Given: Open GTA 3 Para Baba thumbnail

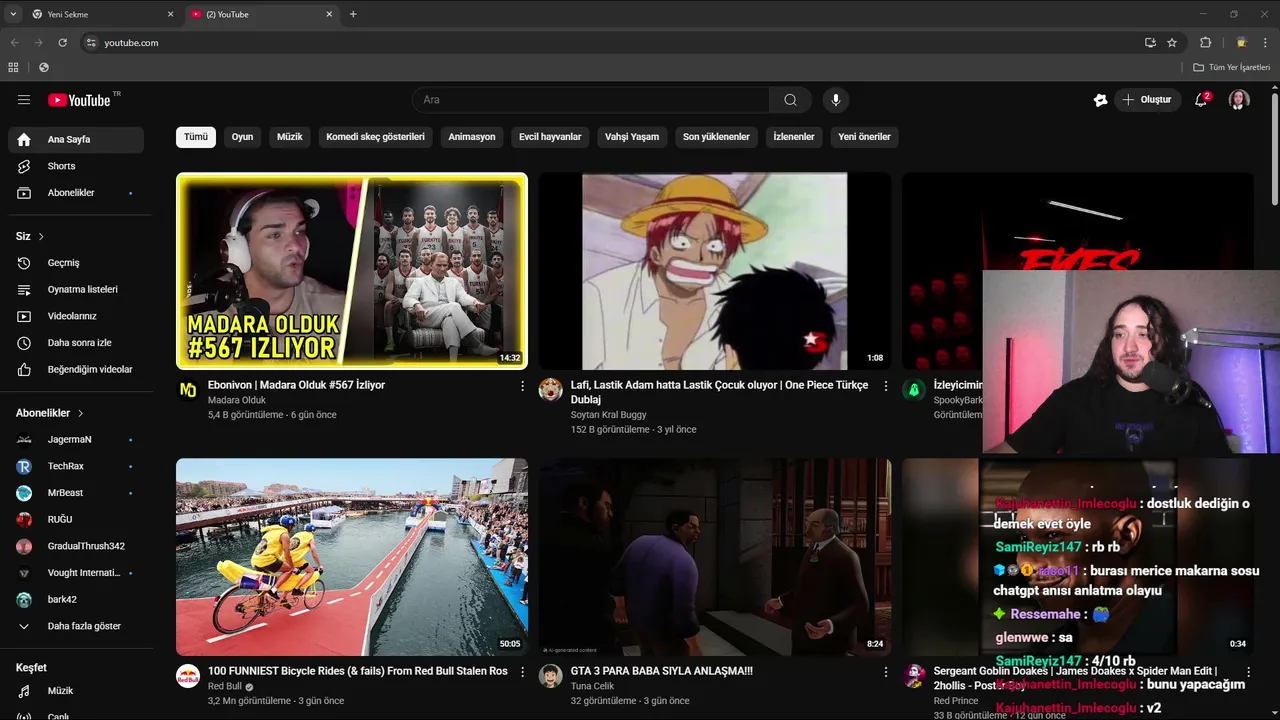Looking at the screenshot, I should coord(715,557).
